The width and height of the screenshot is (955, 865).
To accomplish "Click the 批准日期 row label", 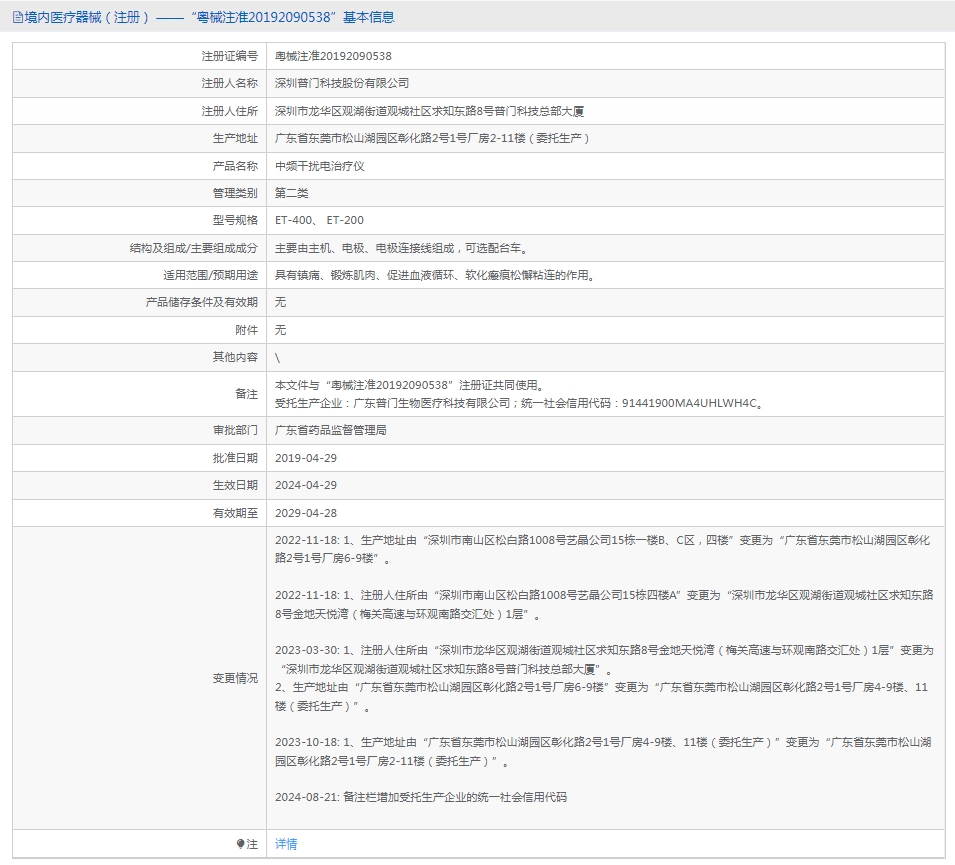I will tap(235, 458).
